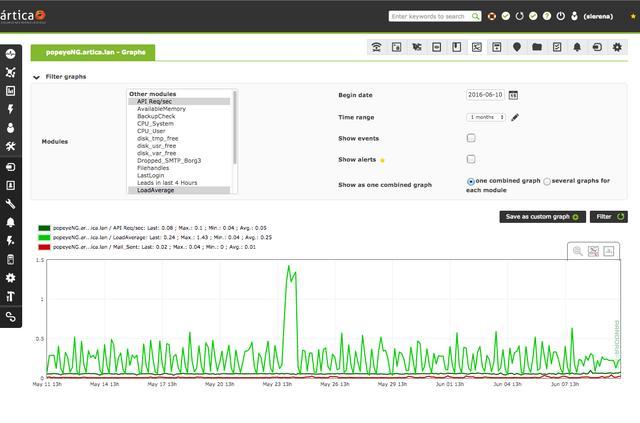Open the bell alerts icon in agent toolbar

[x=577, y=47]
